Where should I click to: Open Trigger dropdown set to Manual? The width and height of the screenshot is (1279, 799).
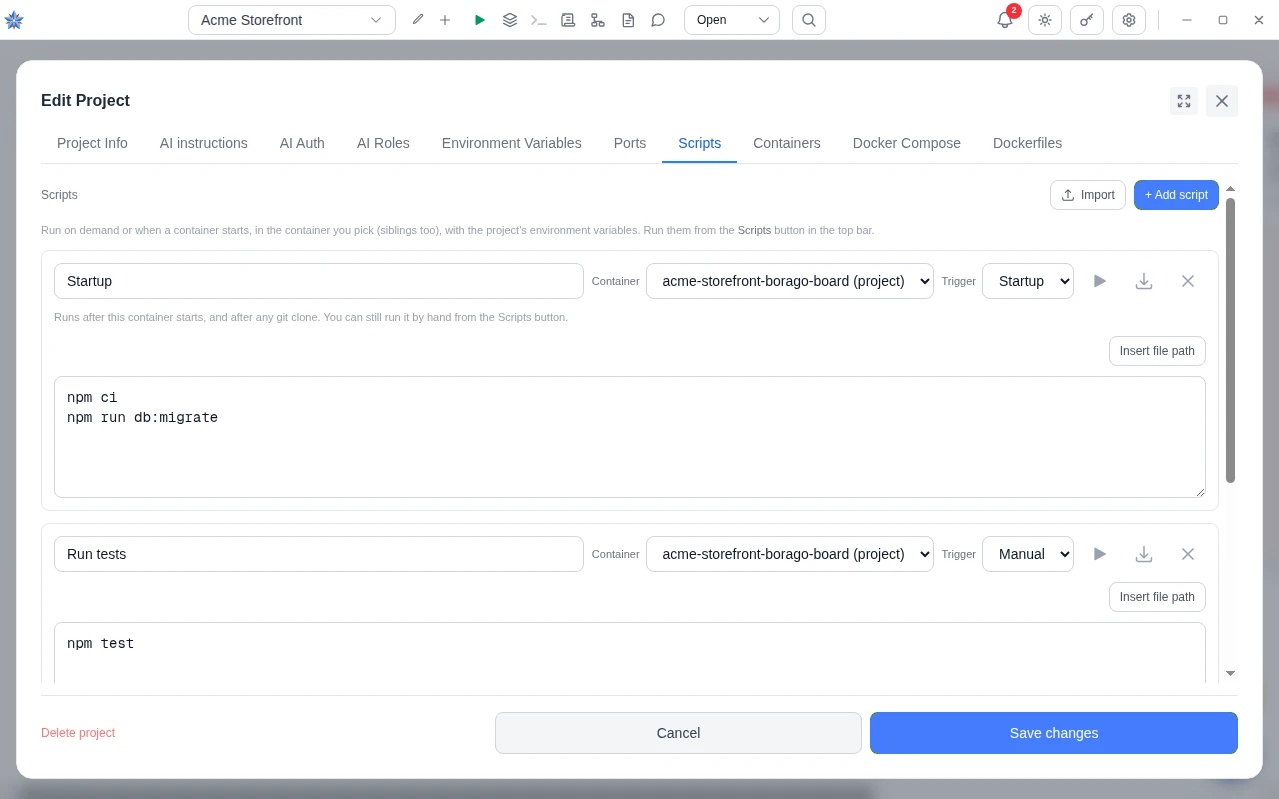(x=1028, y=554)
